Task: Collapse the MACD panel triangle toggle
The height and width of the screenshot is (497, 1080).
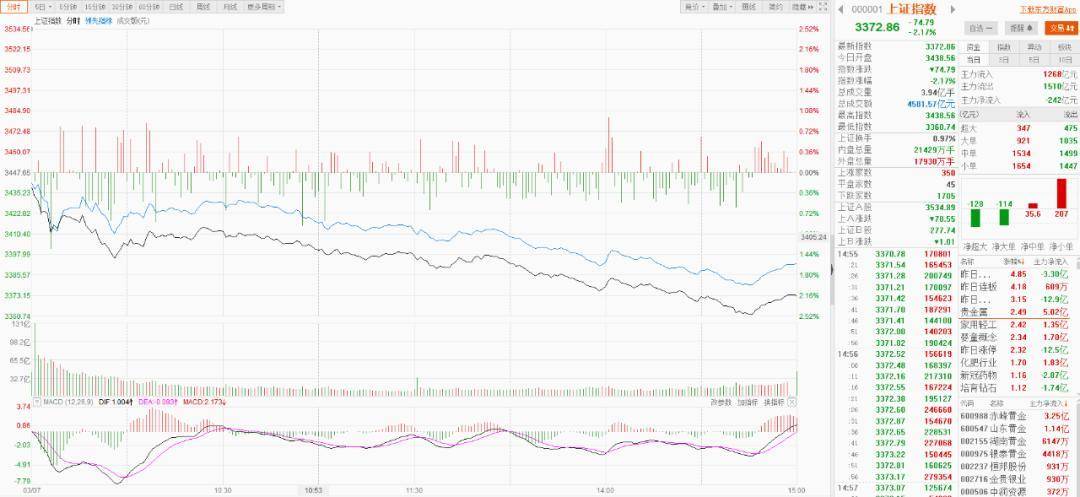Action: (x=37, y=401)
